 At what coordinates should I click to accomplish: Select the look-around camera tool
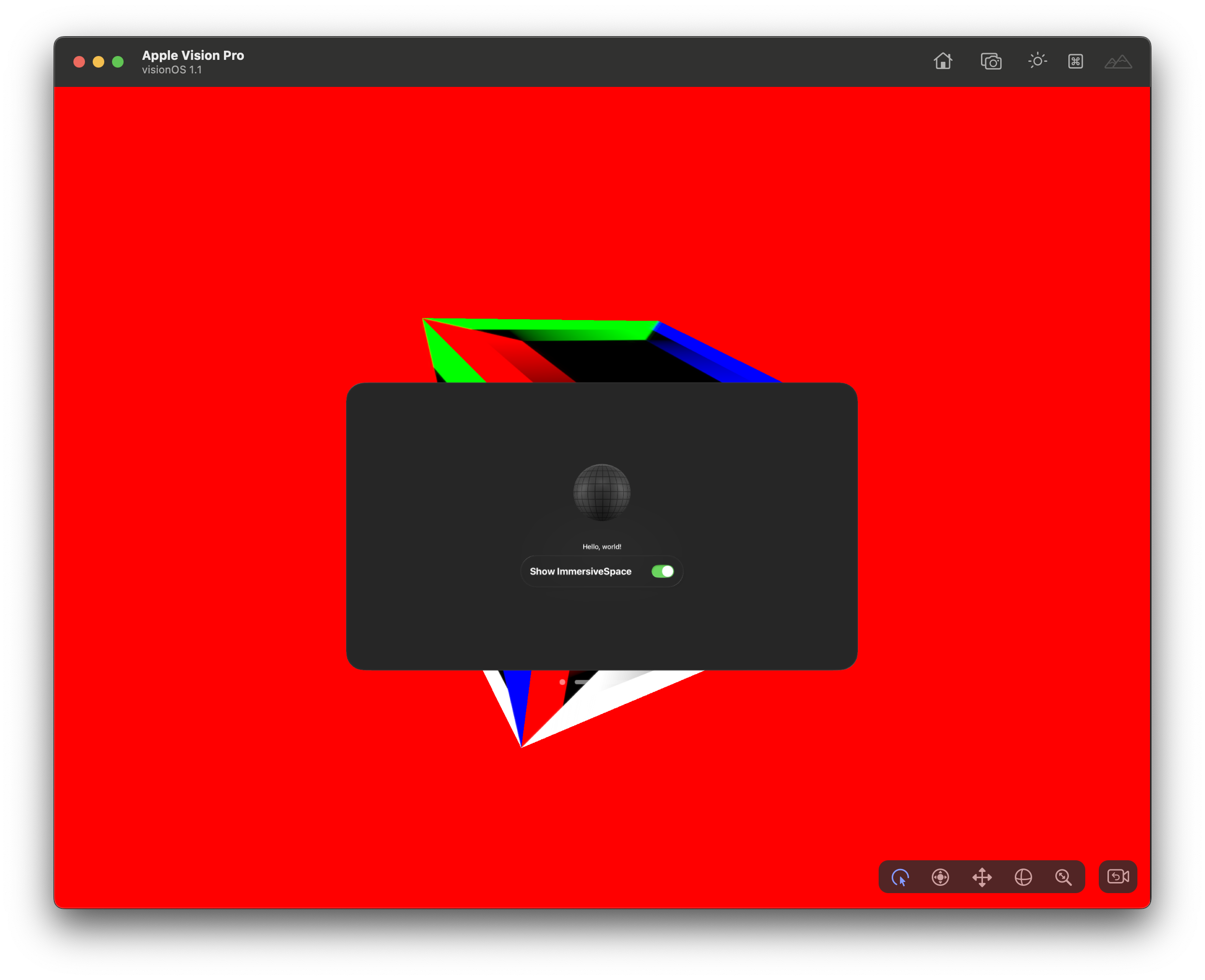tap(940, 877)
